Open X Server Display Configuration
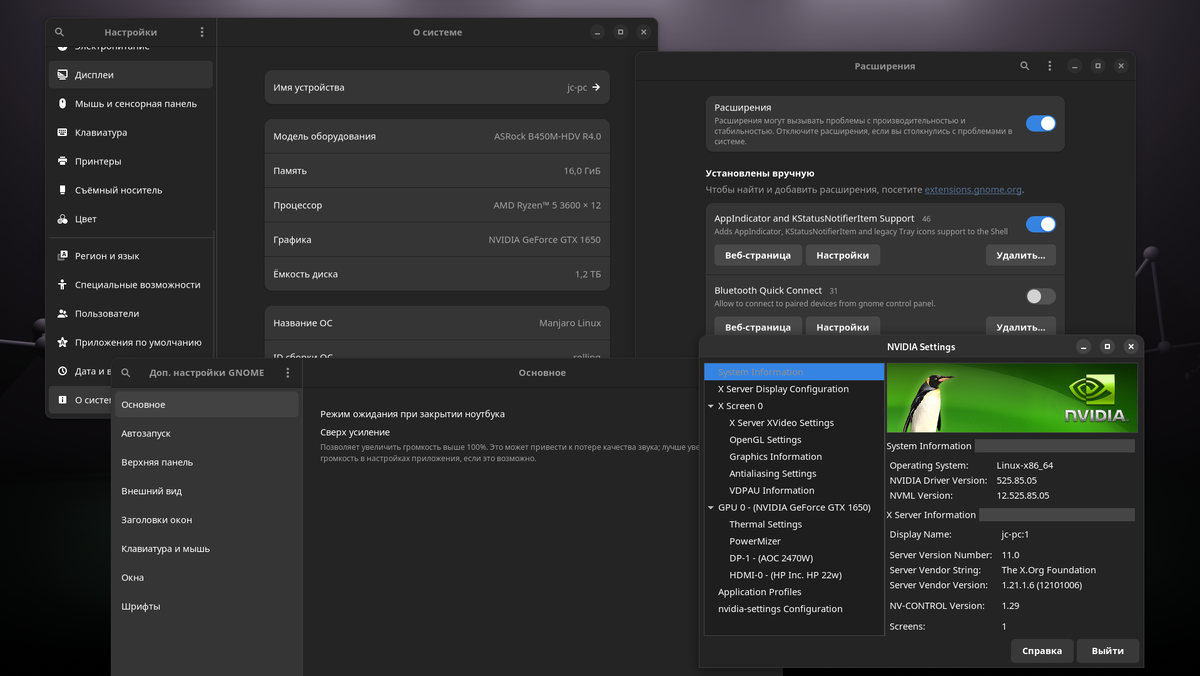The height and width of the screenshot is (676, 1200). click(783, 389)
